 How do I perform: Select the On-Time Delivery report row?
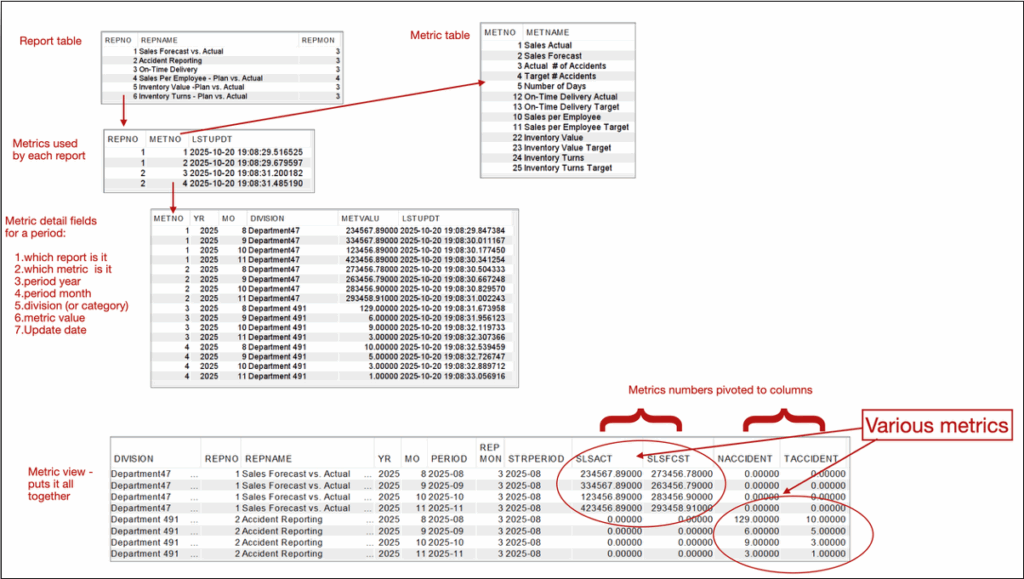(x=165, y=69)
